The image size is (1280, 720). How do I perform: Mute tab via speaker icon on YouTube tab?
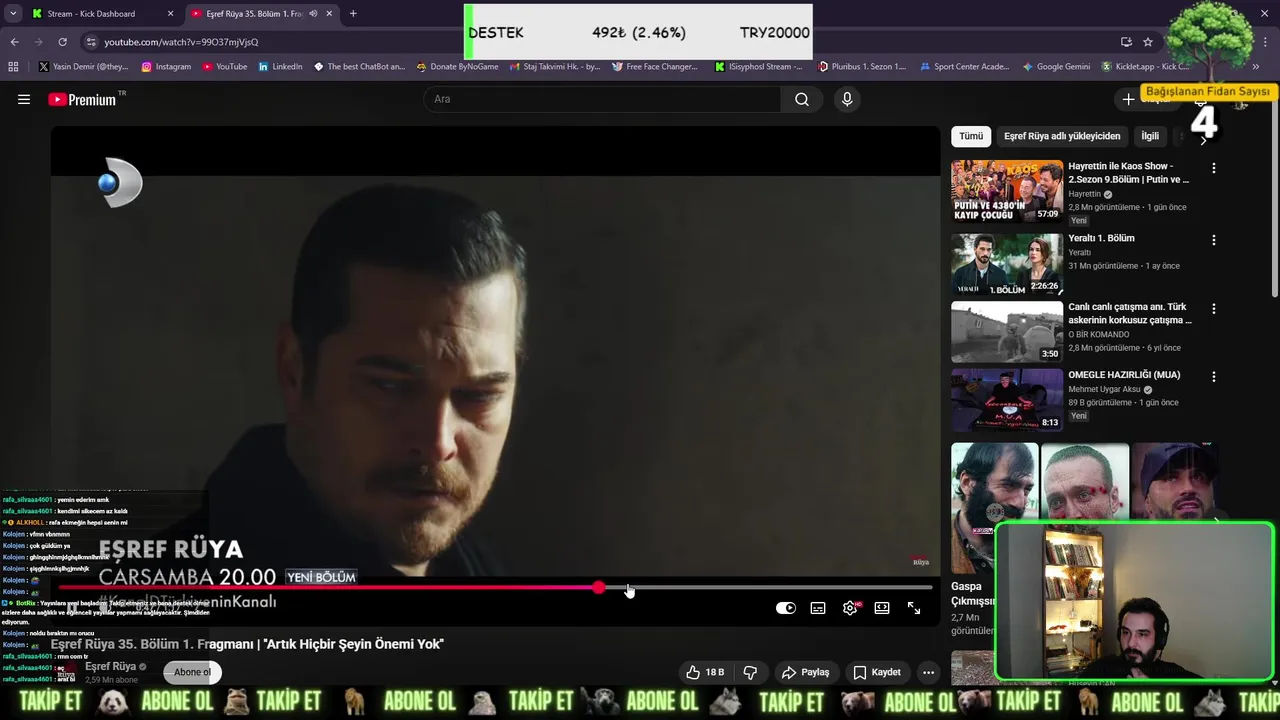pyautogui.click(x=314, y=14)
